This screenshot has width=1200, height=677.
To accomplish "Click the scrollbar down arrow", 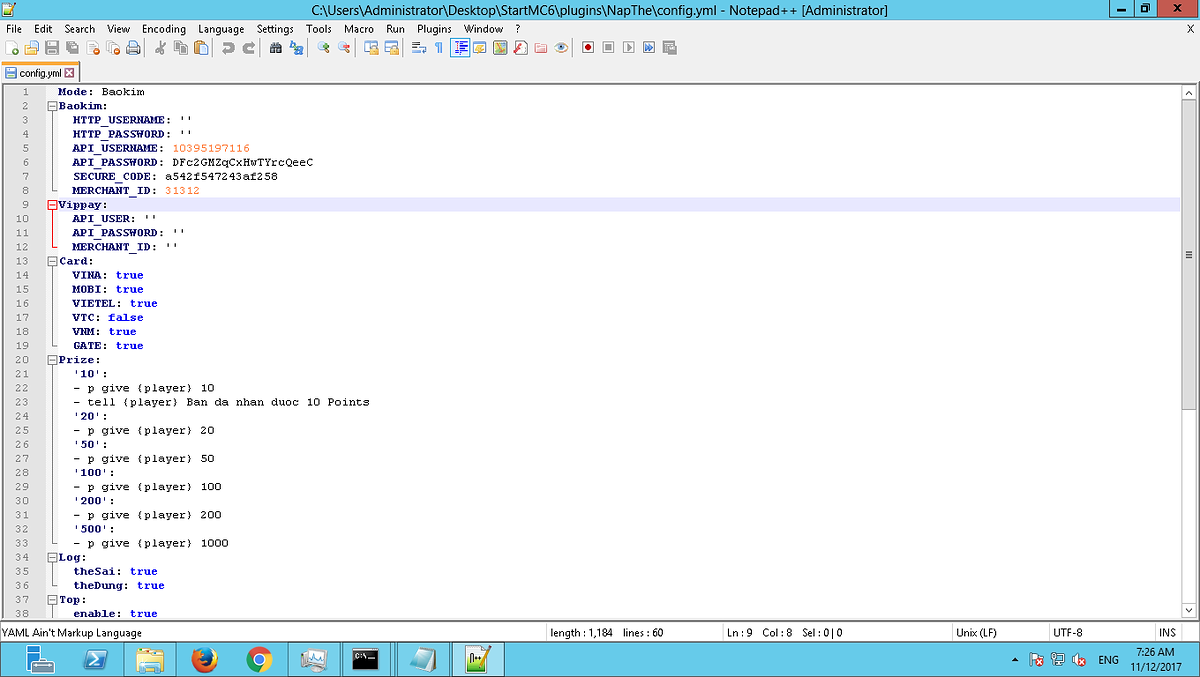I will pos(1189,610).
